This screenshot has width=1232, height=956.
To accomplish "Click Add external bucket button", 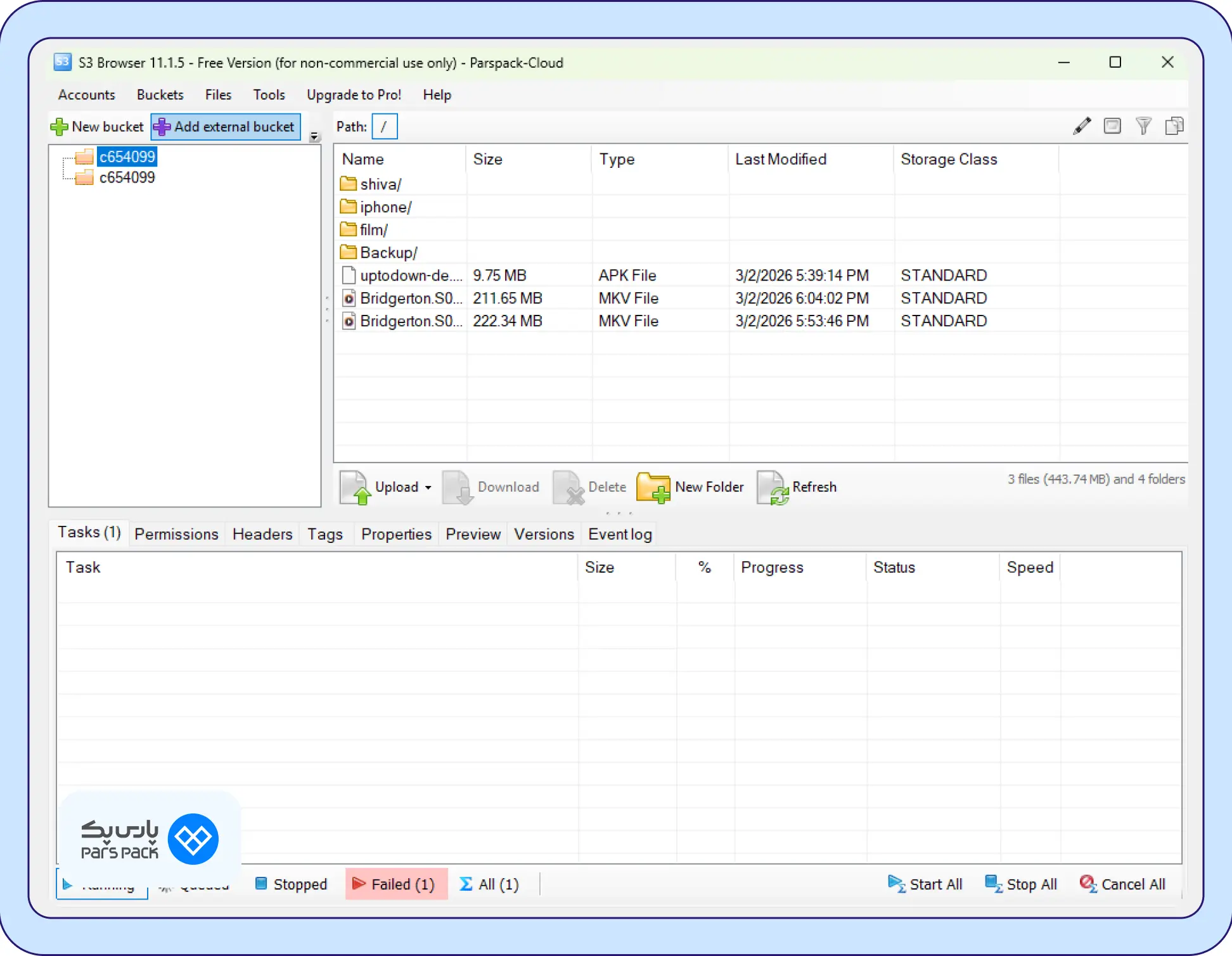I will [226, 127].
